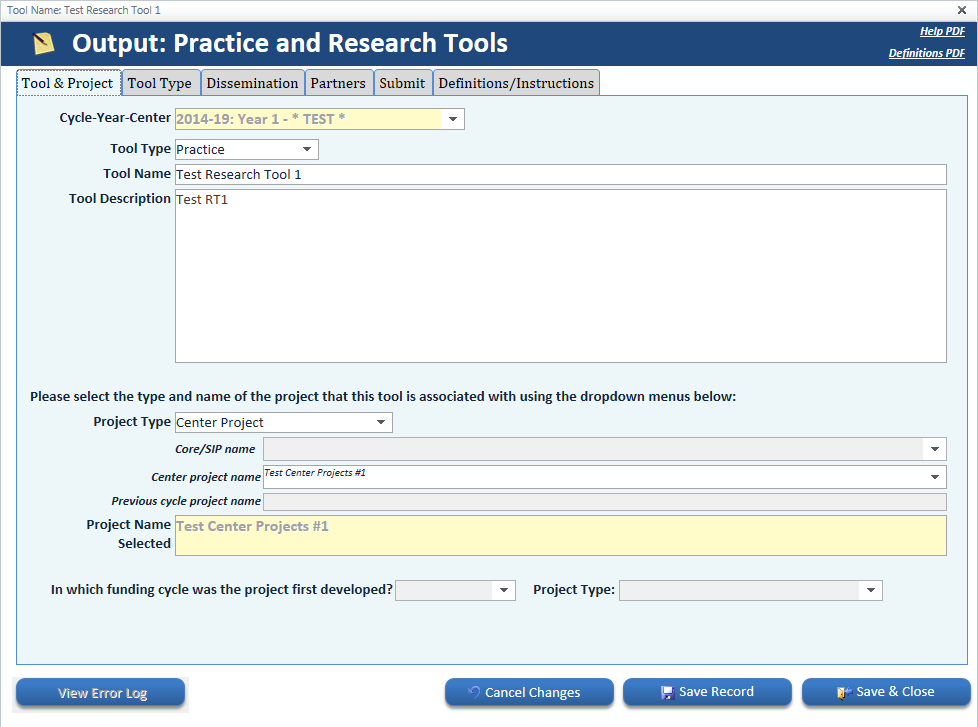Open the Help PDF link

tap(941, 32)
